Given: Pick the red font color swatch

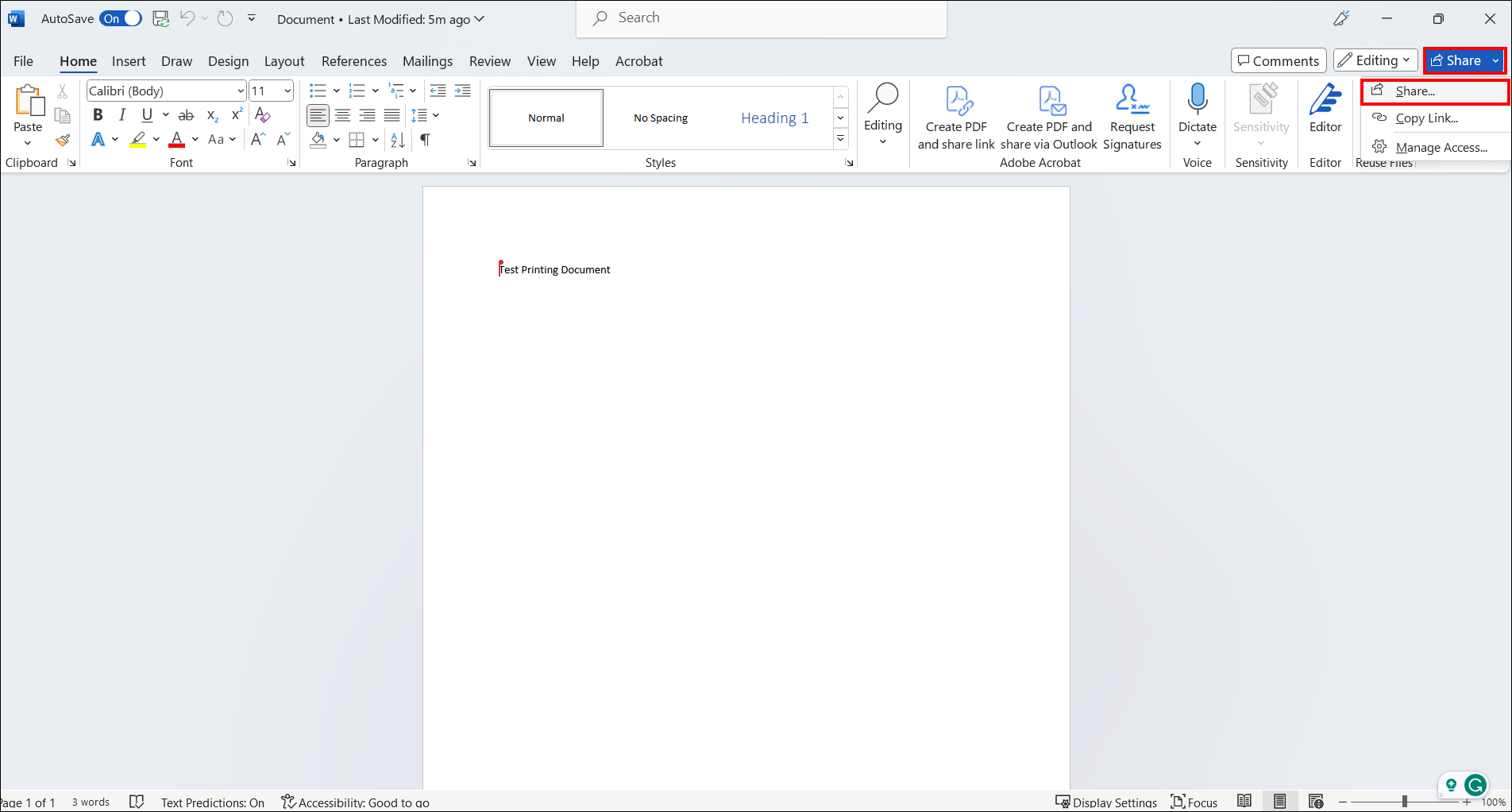Looking at the screenshot, I should (x=176, y=140).
